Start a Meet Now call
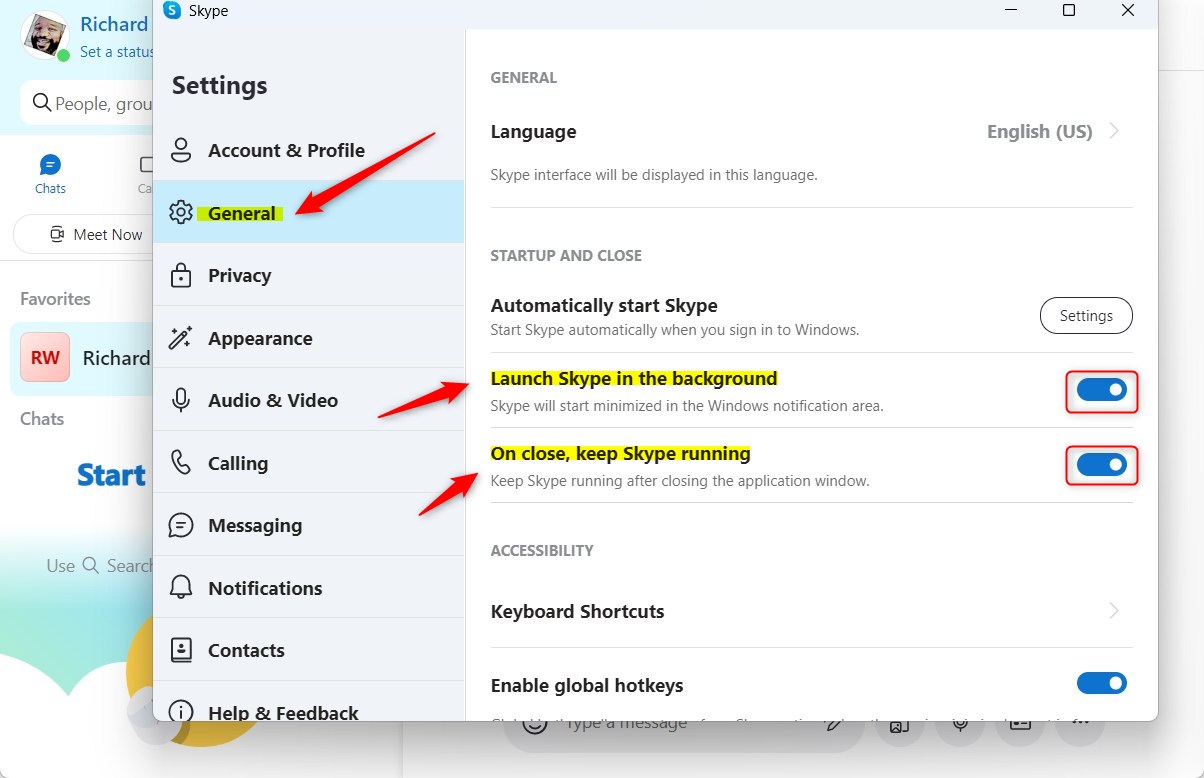Image resolution: width=1204 pixels, height=778 pixels. pos(96,235)
